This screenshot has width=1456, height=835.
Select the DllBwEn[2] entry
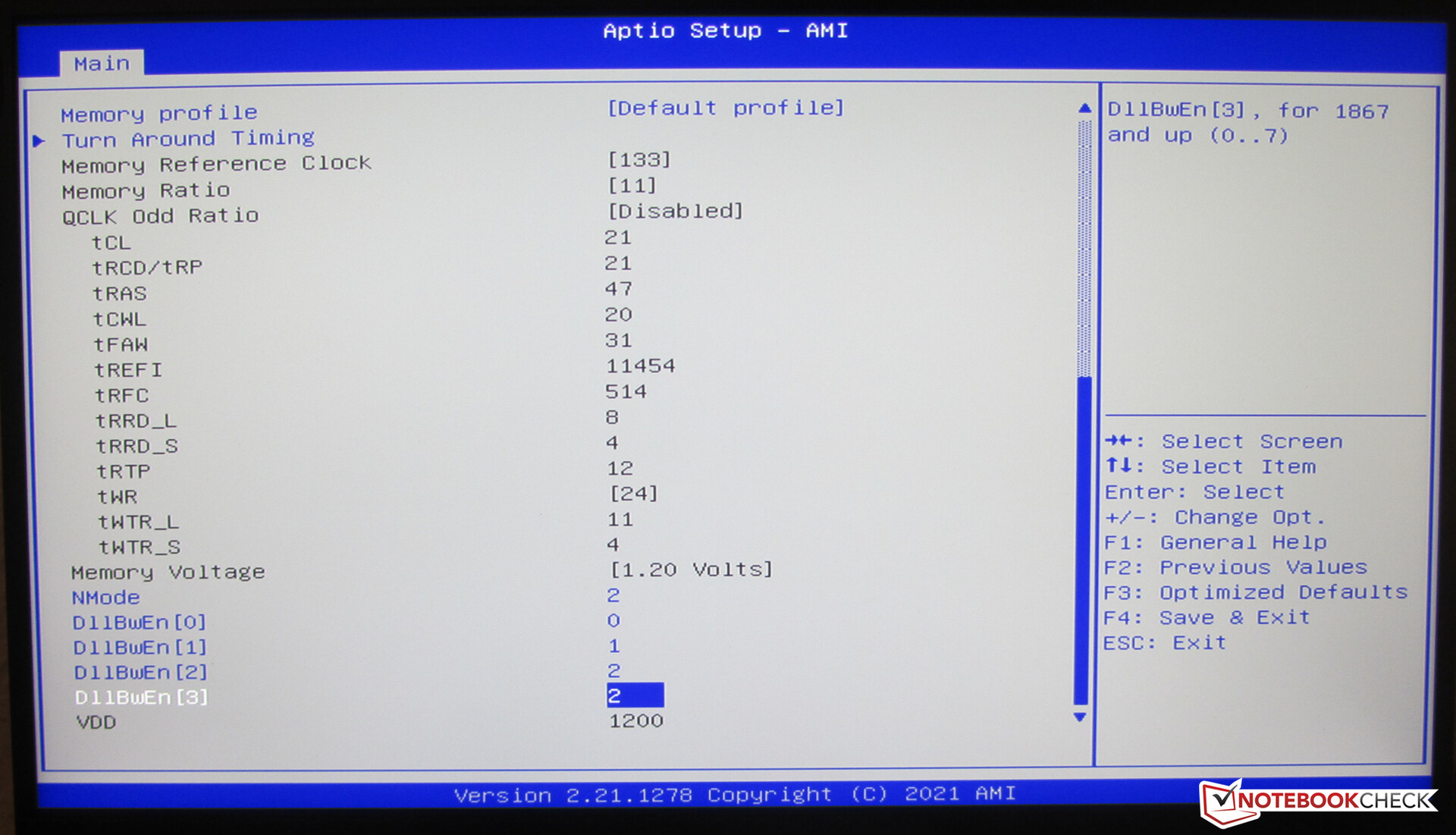(x=140, y=673)
